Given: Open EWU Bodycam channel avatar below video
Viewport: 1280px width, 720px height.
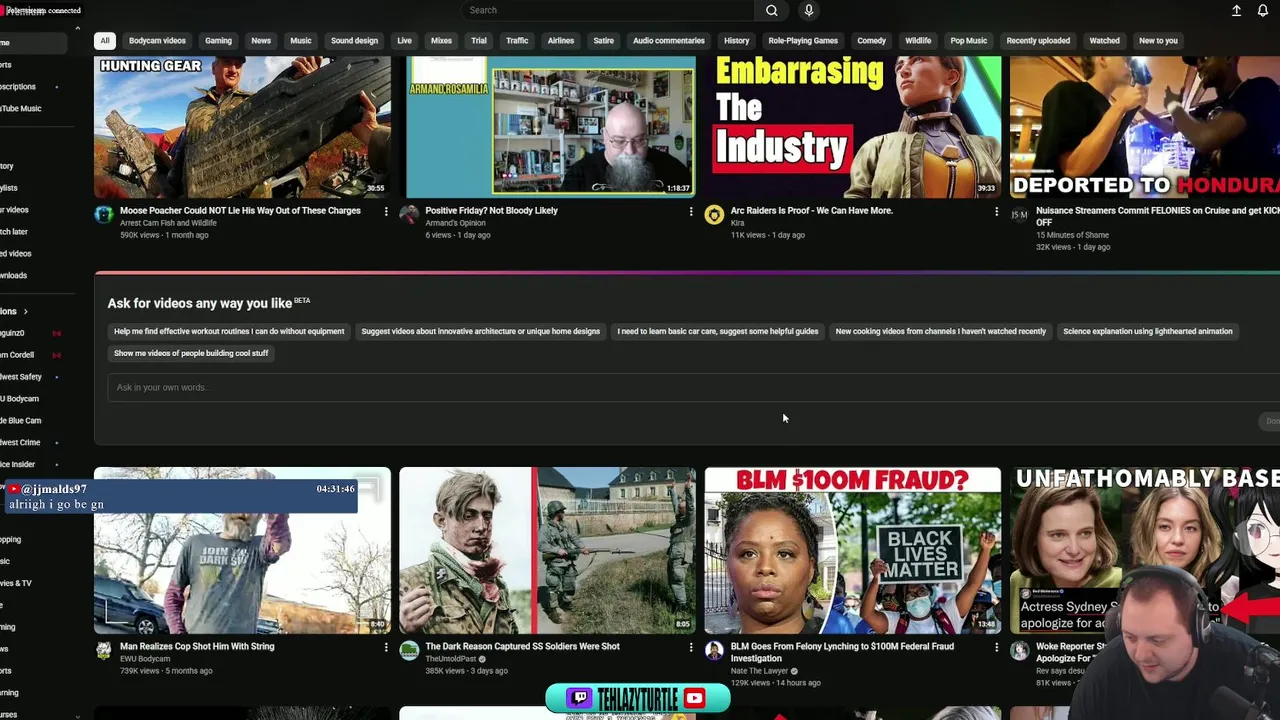Looking at the screenshot, I should [103, 650].
